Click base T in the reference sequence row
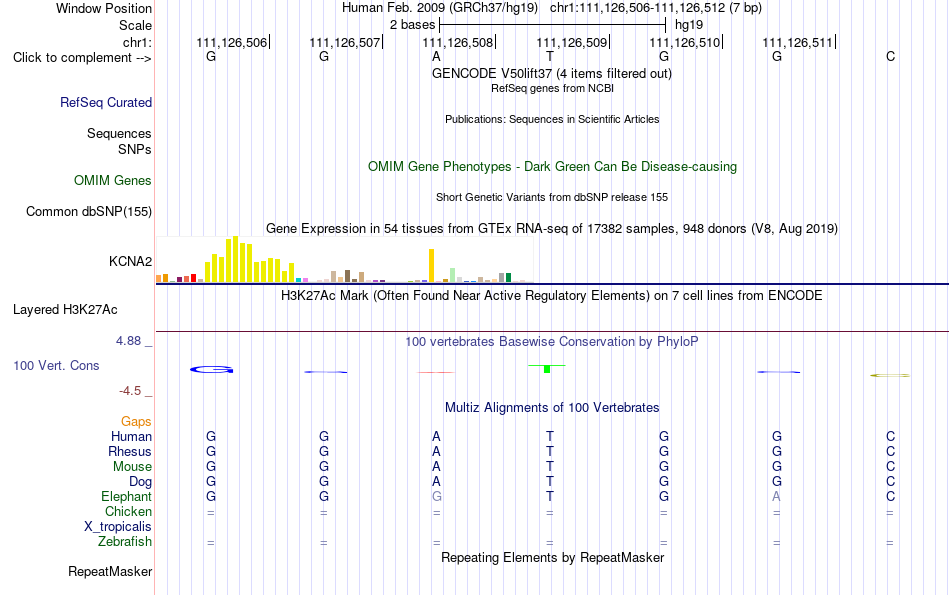The image size is (950, 595). click(550, 57)
